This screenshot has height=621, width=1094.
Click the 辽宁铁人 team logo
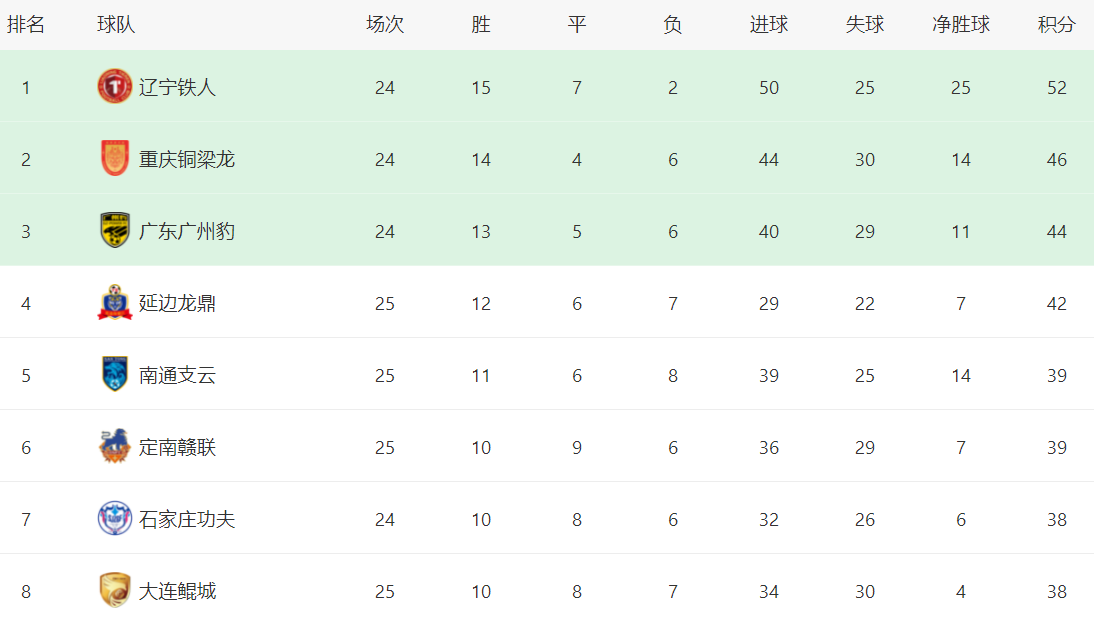(114, 87)
